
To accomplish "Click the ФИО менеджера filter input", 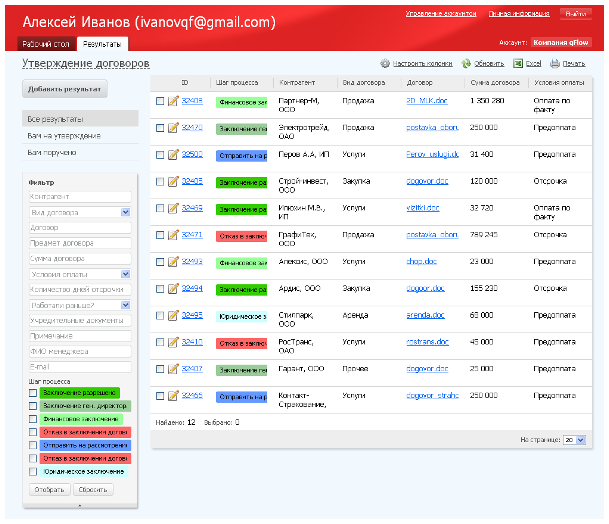I will click(80, 352).
